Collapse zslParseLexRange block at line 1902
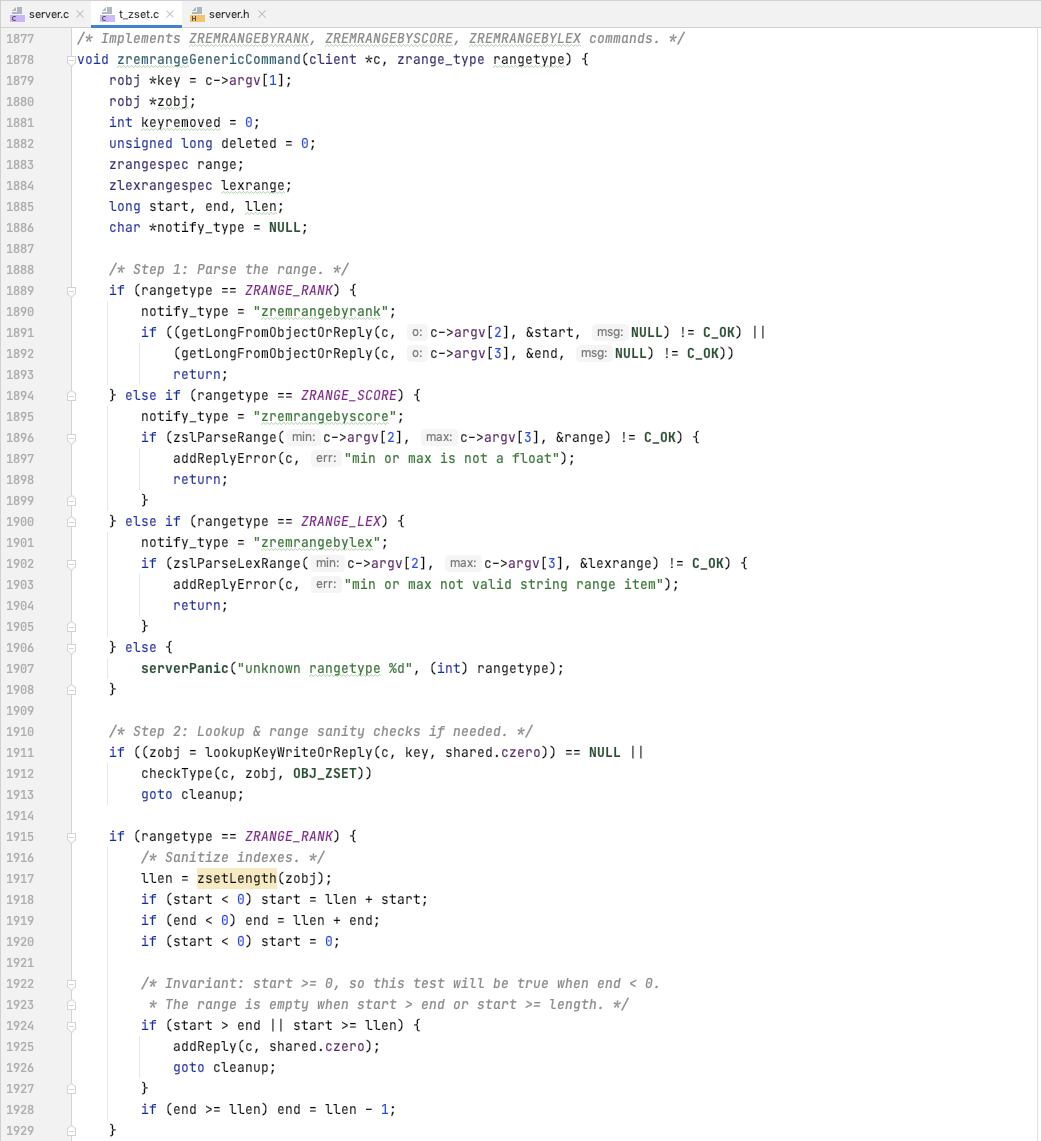This screenshot has height=1141, width=1041. click(71, 564)
